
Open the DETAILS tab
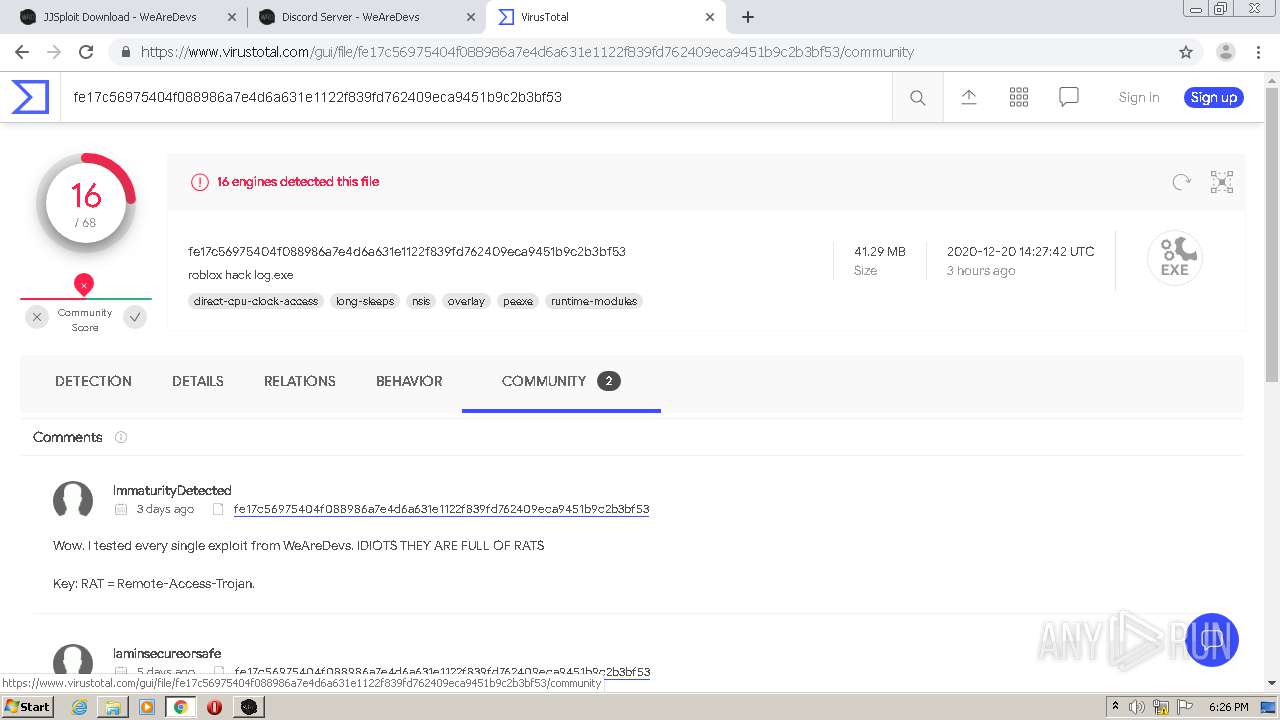coord(198,381)
